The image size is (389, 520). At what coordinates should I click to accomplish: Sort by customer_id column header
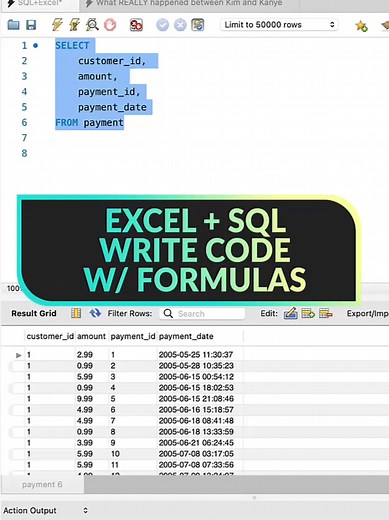(50, 336)
